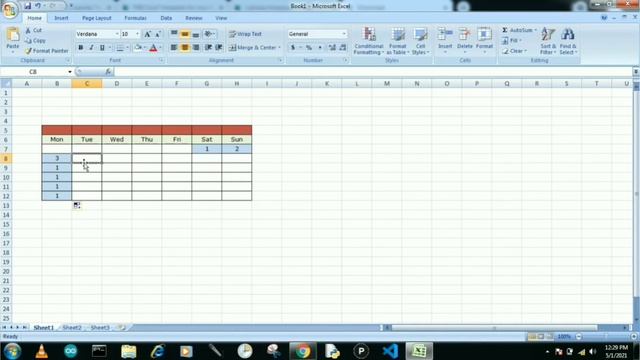
Task: Apply Percent Style
Action: [309, 48]
